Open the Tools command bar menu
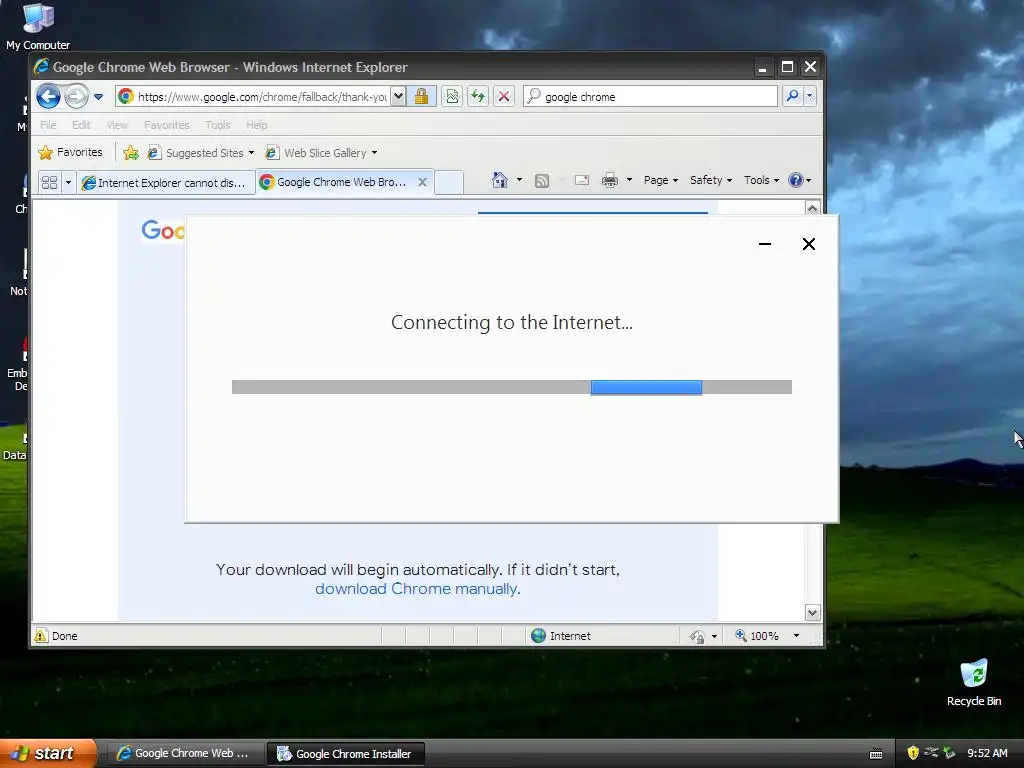This screenshot has width=1024, height=768. [x=761, y=180]
